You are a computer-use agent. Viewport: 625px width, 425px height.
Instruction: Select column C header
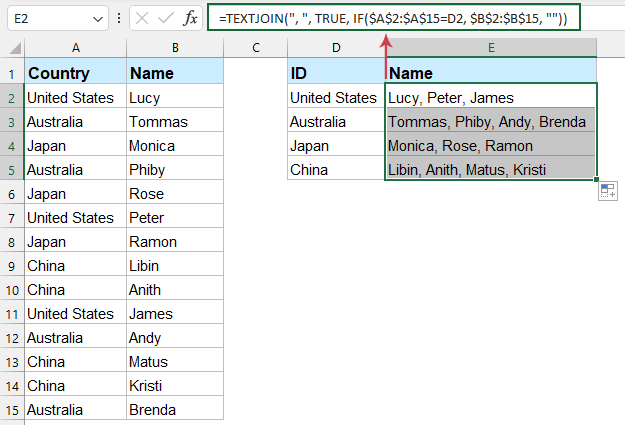point(256,48)
